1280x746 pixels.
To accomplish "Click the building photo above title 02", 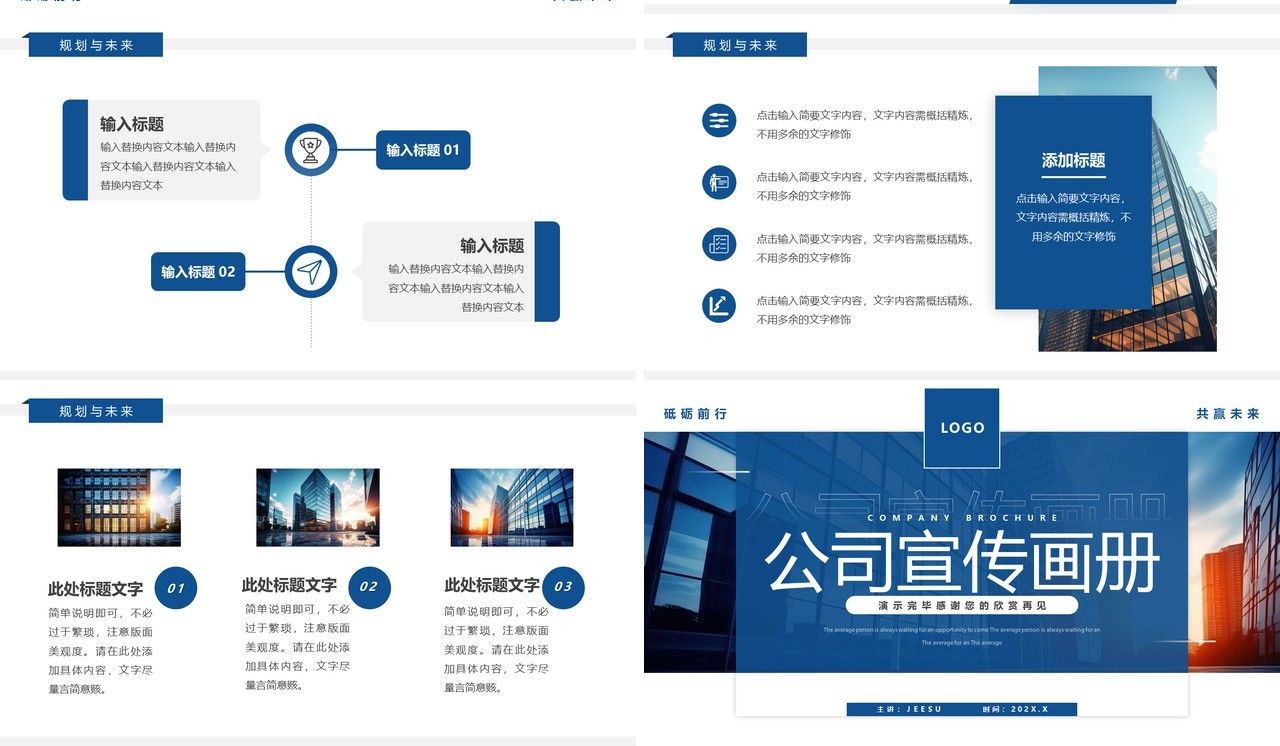I will 318,507.
